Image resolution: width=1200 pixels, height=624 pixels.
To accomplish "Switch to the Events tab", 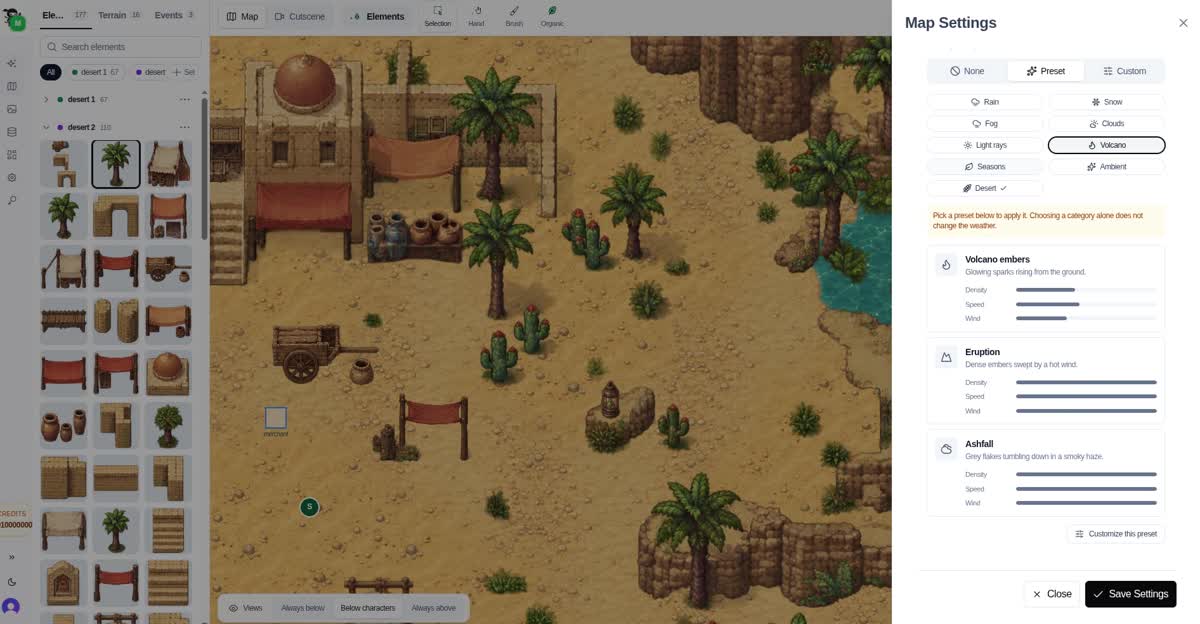I will tap(175, 16).
